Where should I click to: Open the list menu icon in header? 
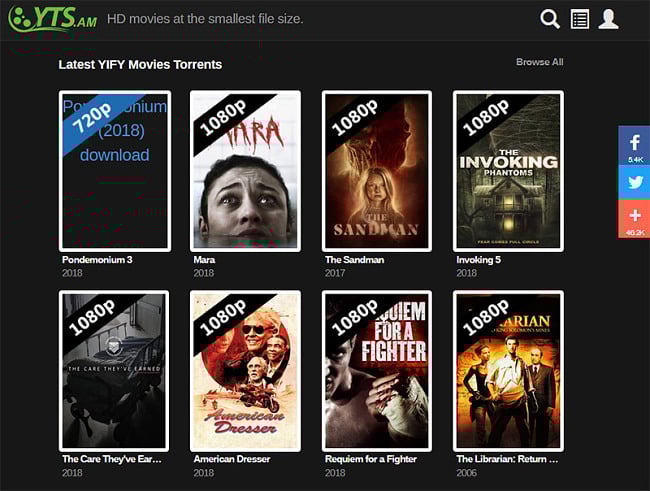click(x=580, y=19)
